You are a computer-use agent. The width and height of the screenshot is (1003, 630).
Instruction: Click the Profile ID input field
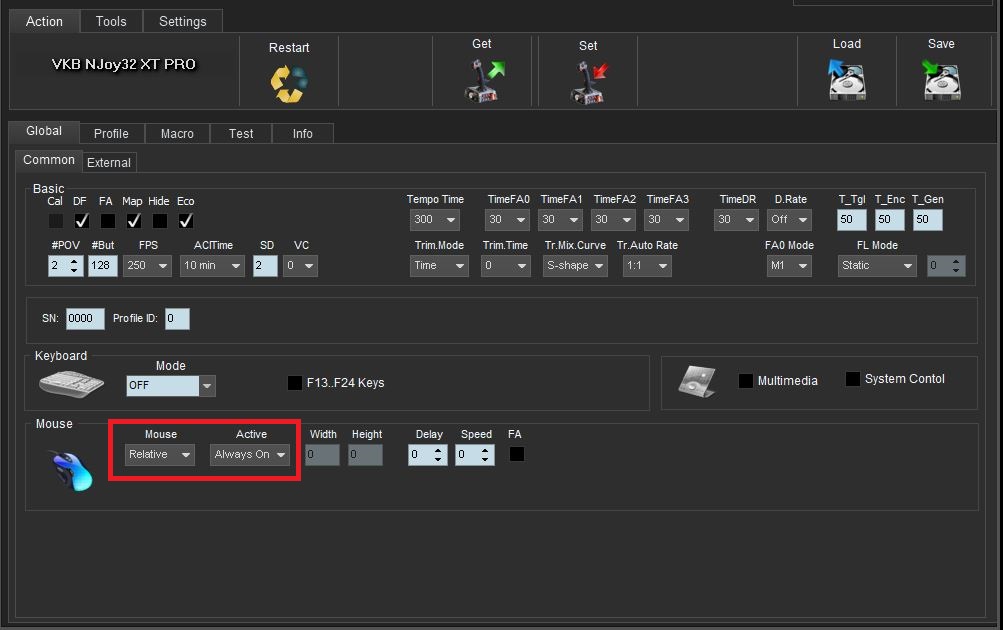(x=177, y=319)
